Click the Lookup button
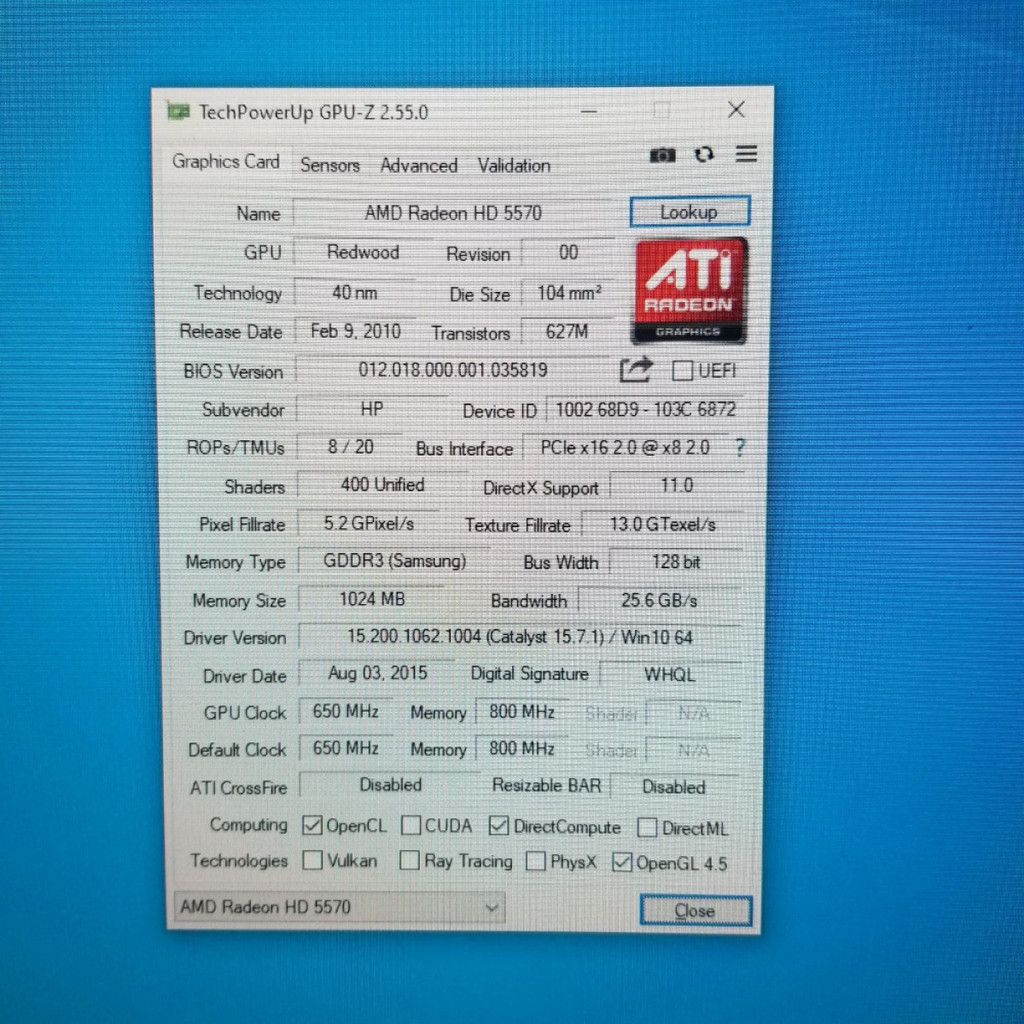The height and width of the screenshot is (1024, 1024). pos(690,212)
